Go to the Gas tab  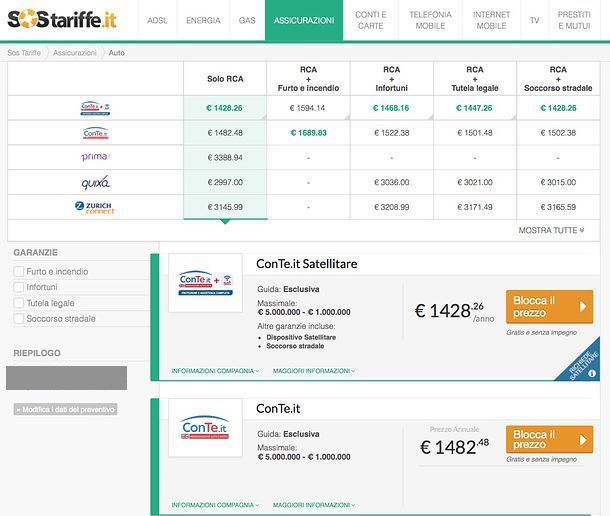coord(247,20)
